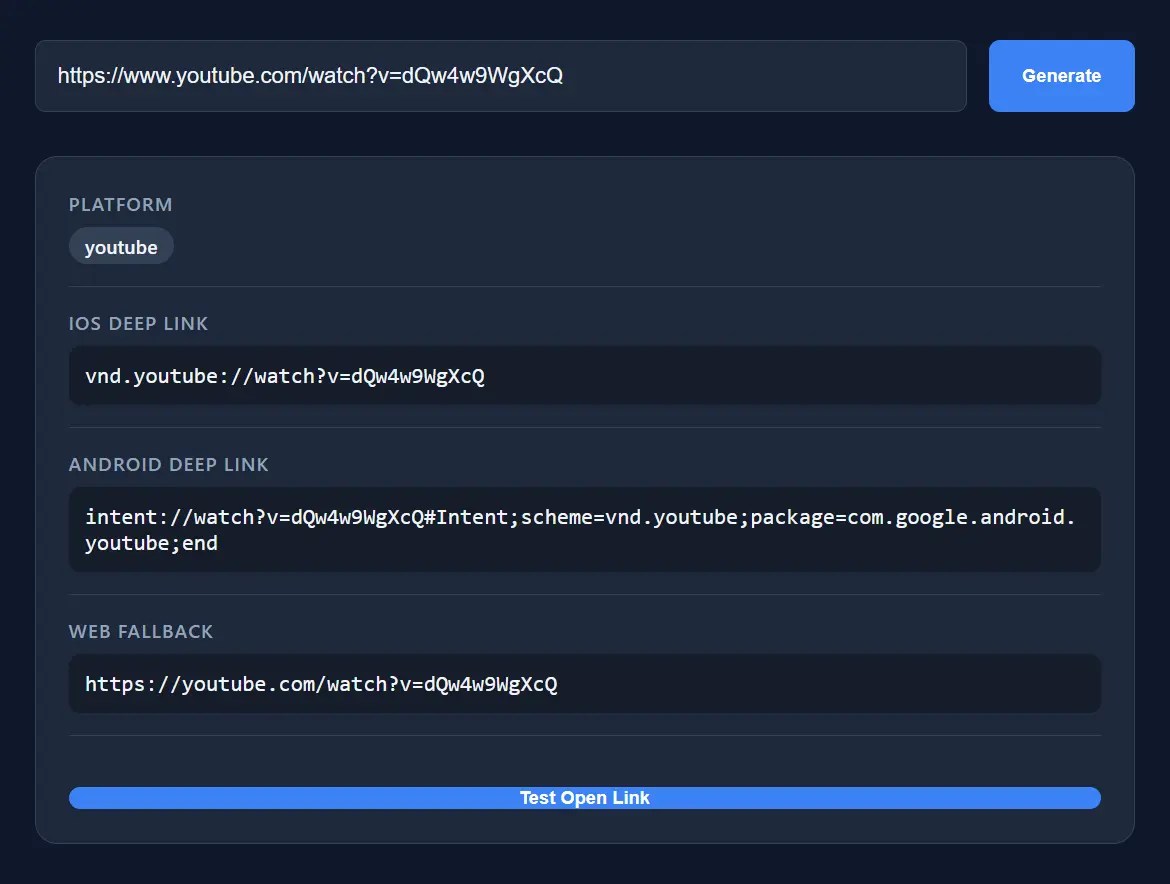This screenshot has width=1170, height=884.
Task: Click the WEB FALLBACK heading
Action: point(141,631)
